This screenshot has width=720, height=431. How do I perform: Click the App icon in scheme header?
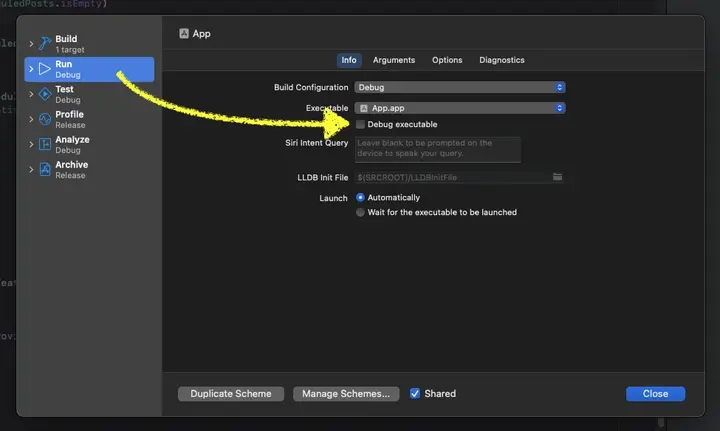(x=184, y=33)
